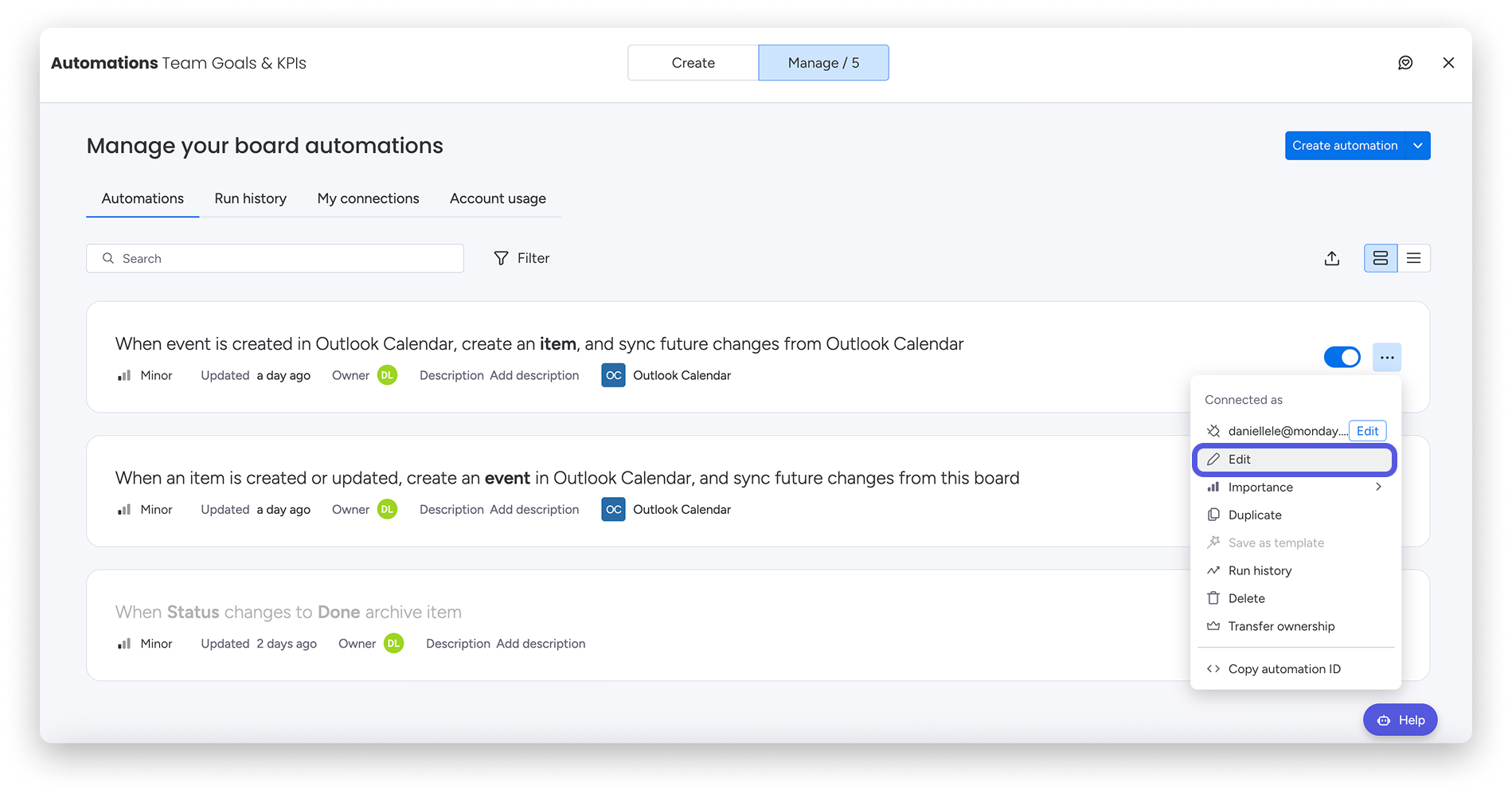Close the Automations dialog
1512x795 pixels.
[1448, 63]
